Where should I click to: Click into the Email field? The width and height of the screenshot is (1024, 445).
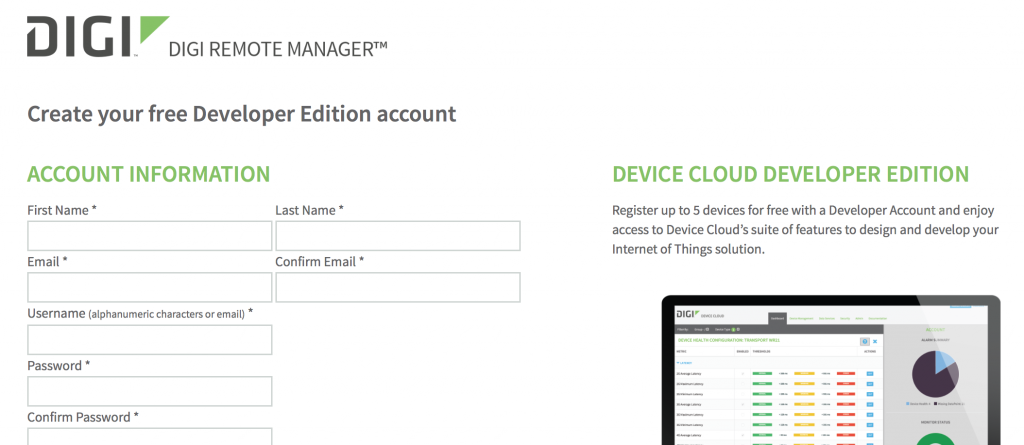[150, 288]
